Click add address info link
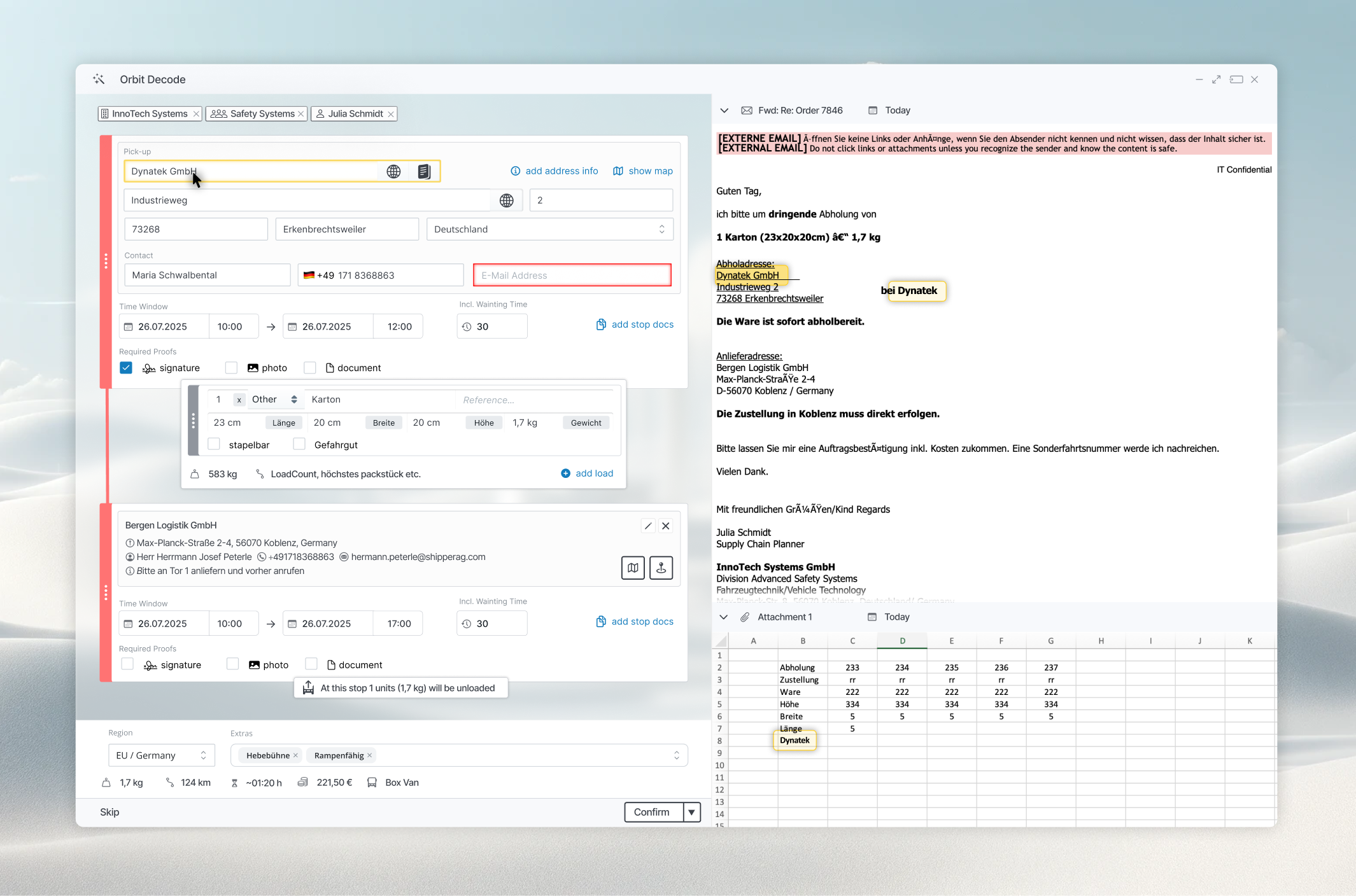 click(554, 171)
